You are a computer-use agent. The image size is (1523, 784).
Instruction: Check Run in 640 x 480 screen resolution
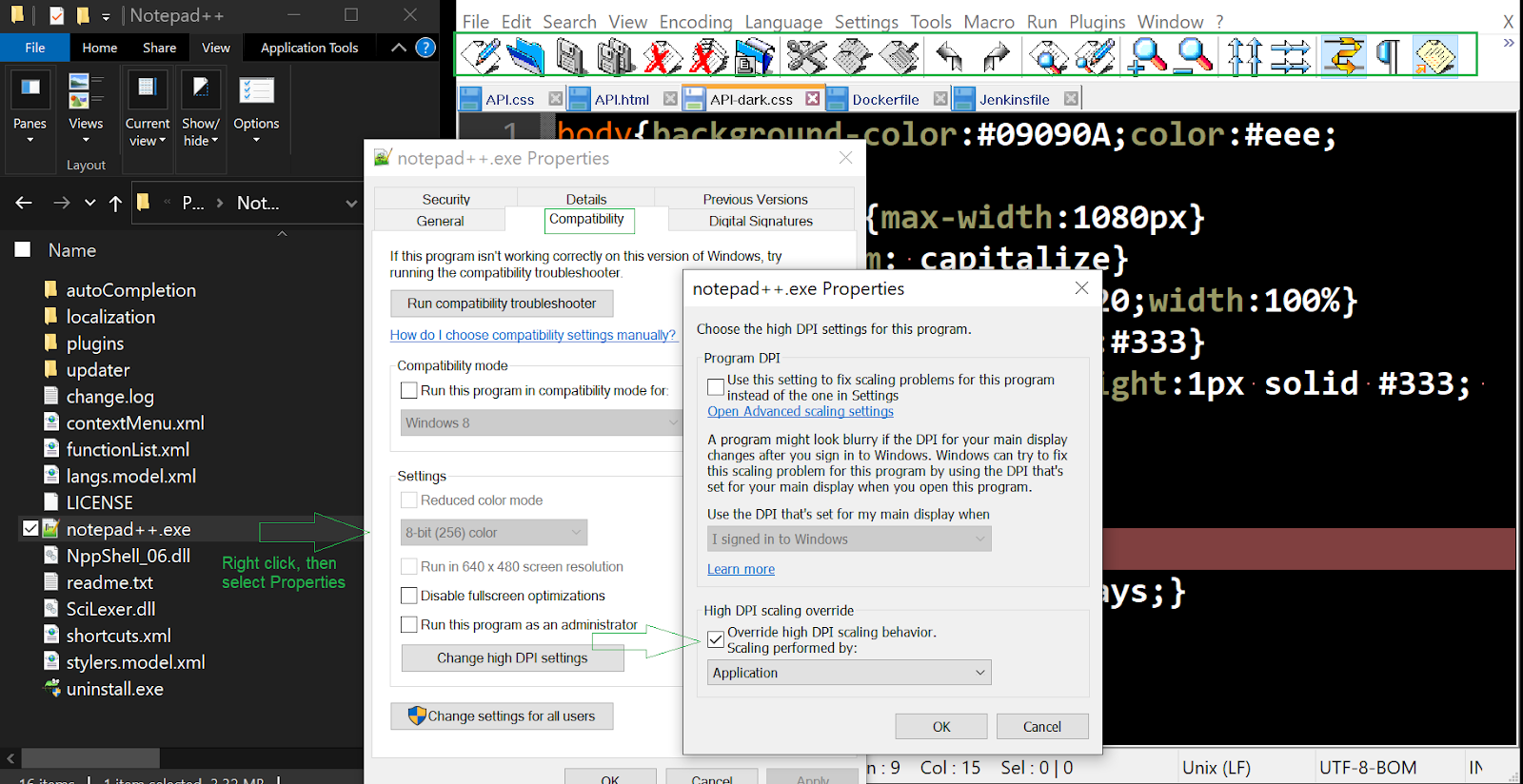click(409, 567)
